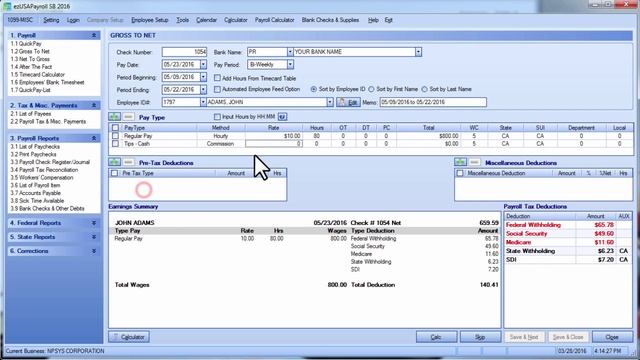Viewport: 640px width, 360px height.
Task: Click the Calc button
Action: tap(436, 337)
